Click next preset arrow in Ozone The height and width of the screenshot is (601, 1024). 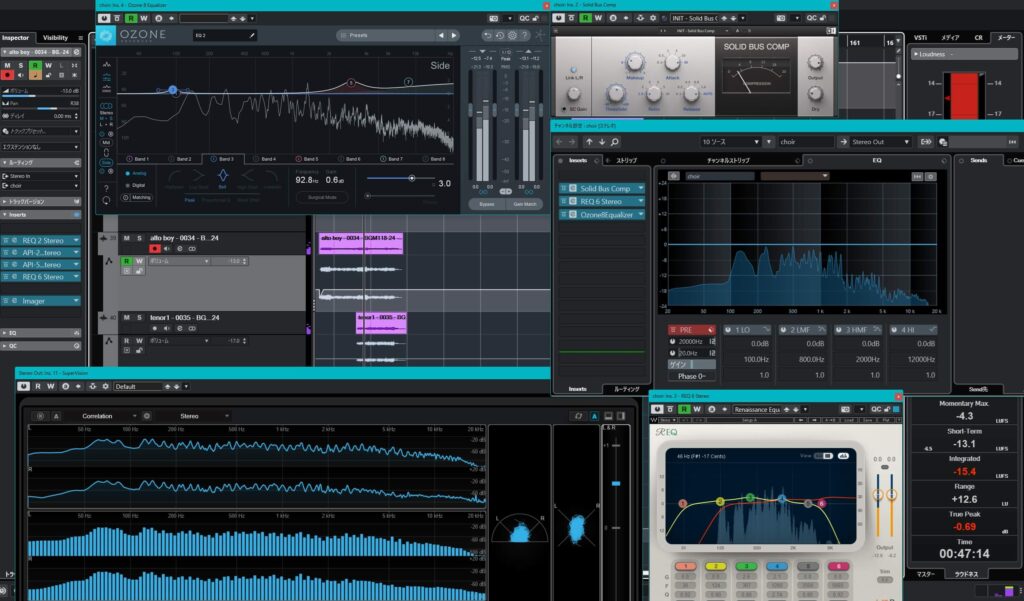click(x=454, y=35)
